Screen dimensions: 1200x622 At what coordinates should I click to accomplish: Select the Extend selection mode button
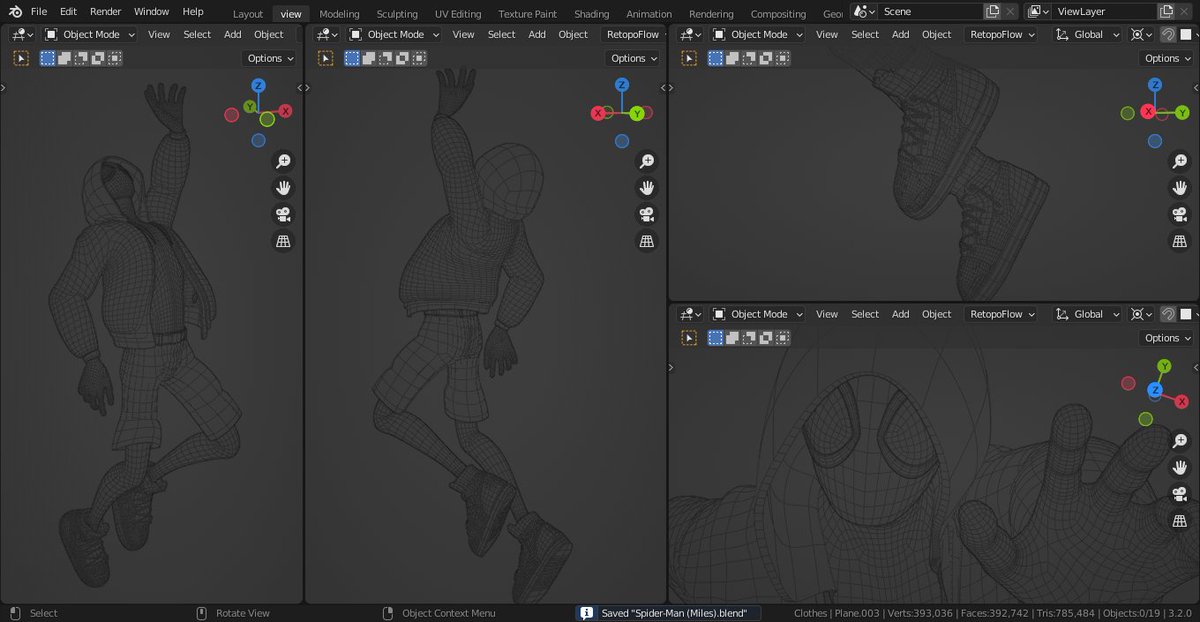pyautogui.click(x=64, y=58)
